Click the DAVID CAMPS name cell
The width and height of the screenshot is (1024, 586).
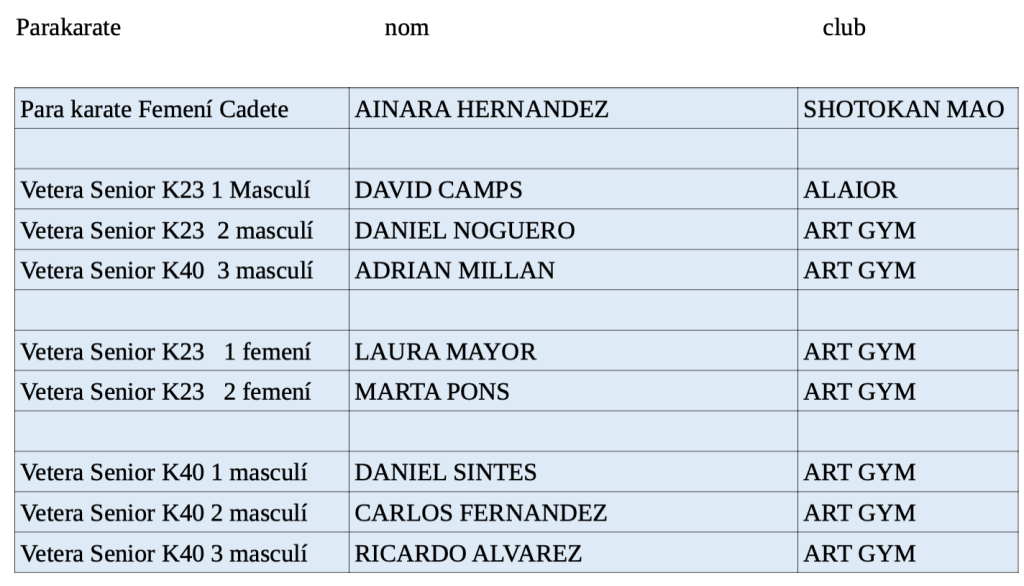(x=438, y=190)
